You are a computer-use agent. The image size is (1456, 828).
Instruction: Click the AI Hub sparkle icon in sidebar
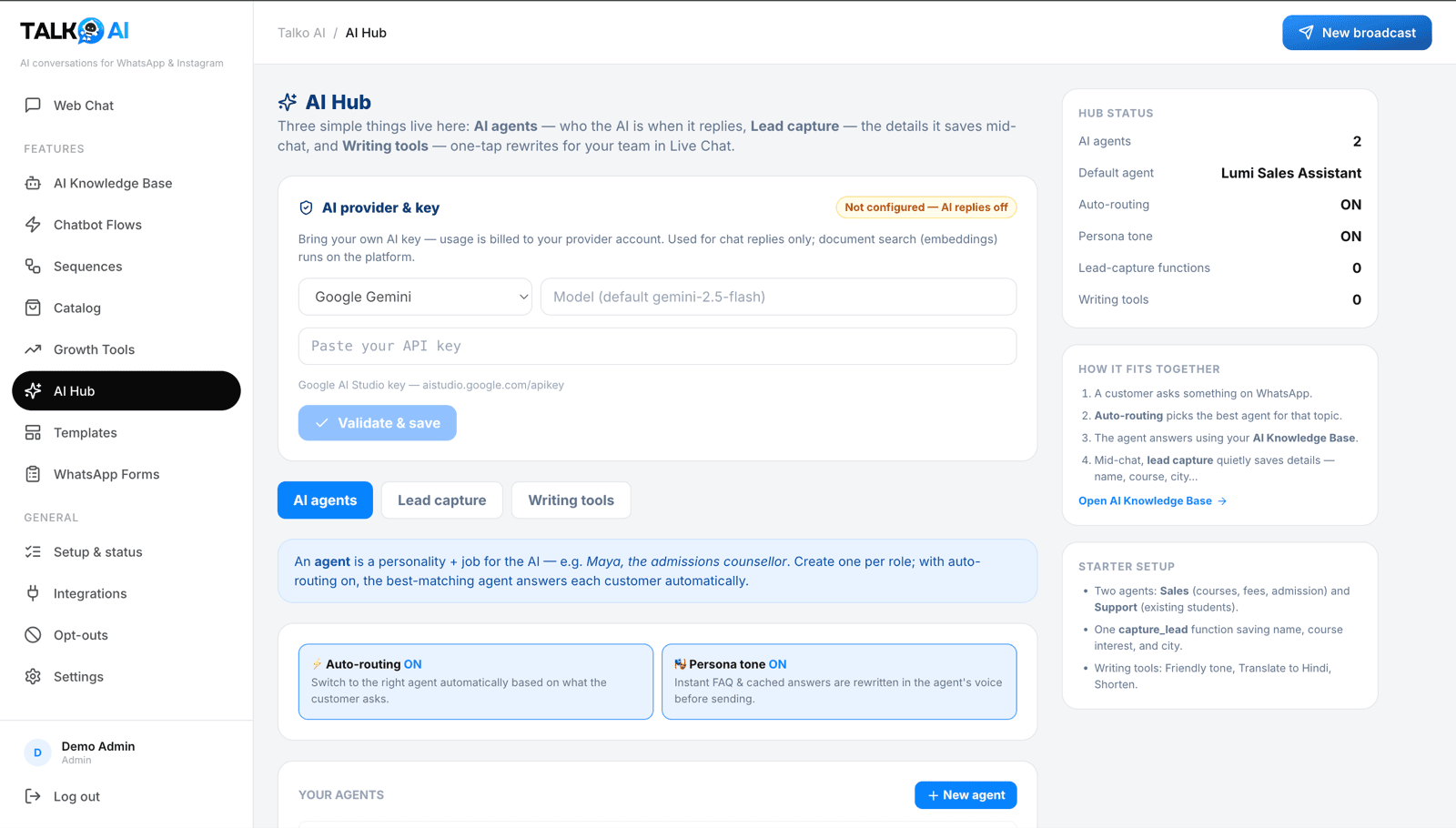[33, 391]
